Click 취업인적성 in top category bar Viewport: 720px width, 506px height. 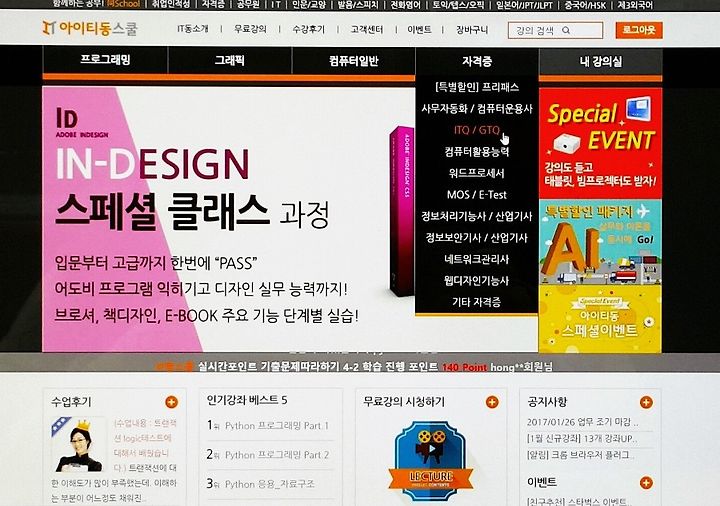(x=171, y=5)
